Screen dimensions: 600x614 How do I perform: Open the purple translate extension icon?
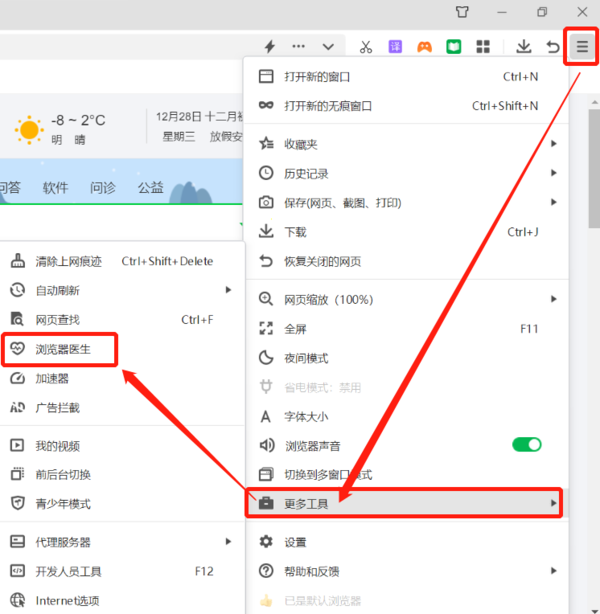[395, 47]
